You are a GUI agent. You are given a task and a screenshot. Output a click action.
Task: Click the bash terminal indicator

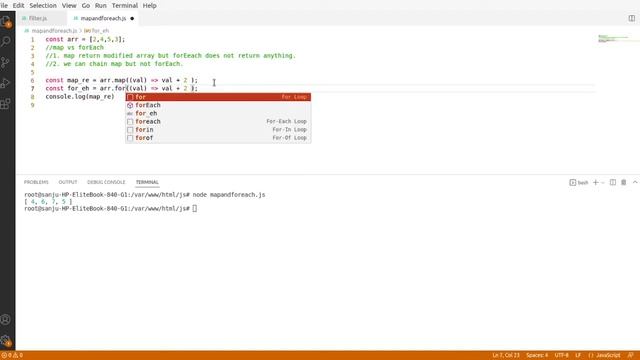579,182
